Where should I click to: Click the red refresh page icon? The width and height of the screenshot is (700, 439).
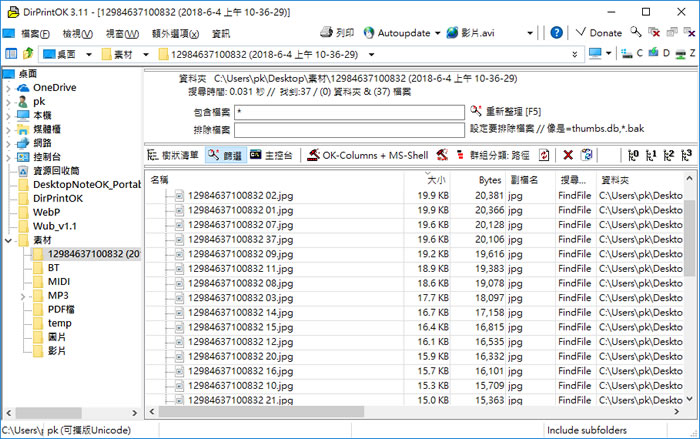tap(544, 155)
